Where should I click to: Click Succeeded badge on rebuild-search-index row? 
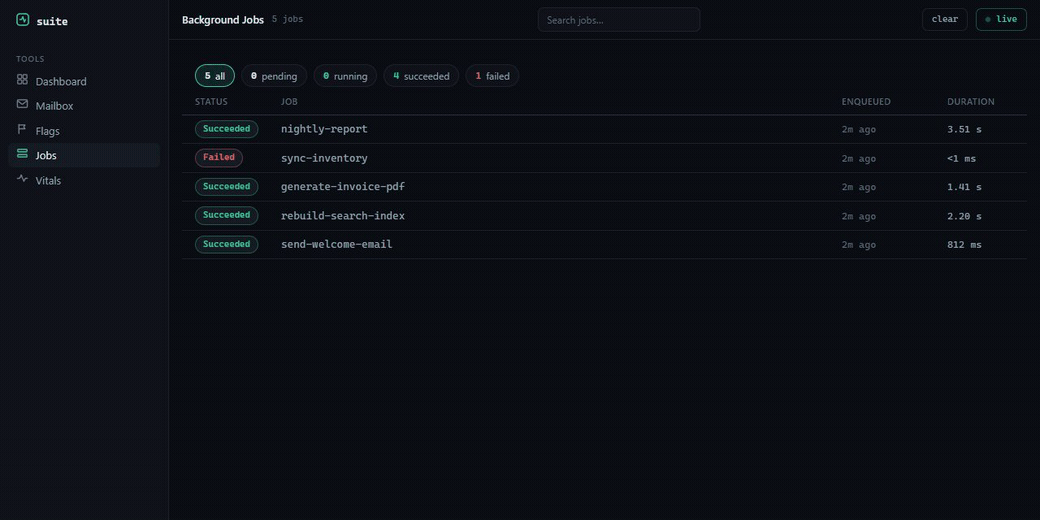(x=226, y=215)
